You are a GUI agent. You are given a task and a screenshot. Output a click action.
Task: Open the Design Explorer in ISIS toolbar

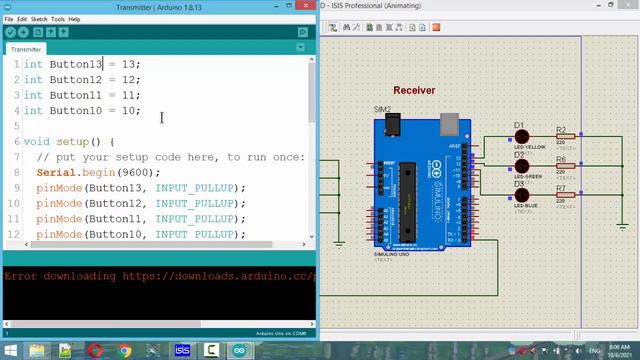coord(369,27)
